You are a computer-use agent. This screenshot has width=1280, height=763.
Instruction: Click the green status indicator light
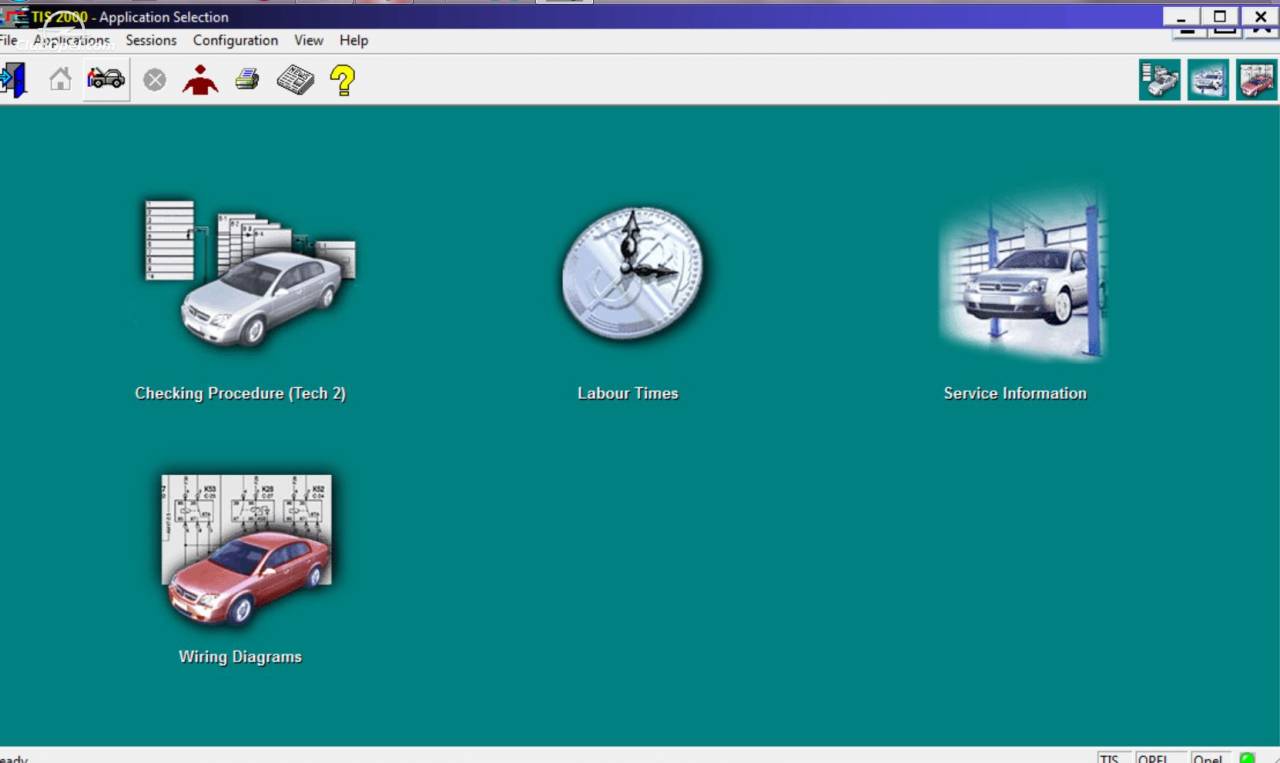click(x=1247, y=758)
